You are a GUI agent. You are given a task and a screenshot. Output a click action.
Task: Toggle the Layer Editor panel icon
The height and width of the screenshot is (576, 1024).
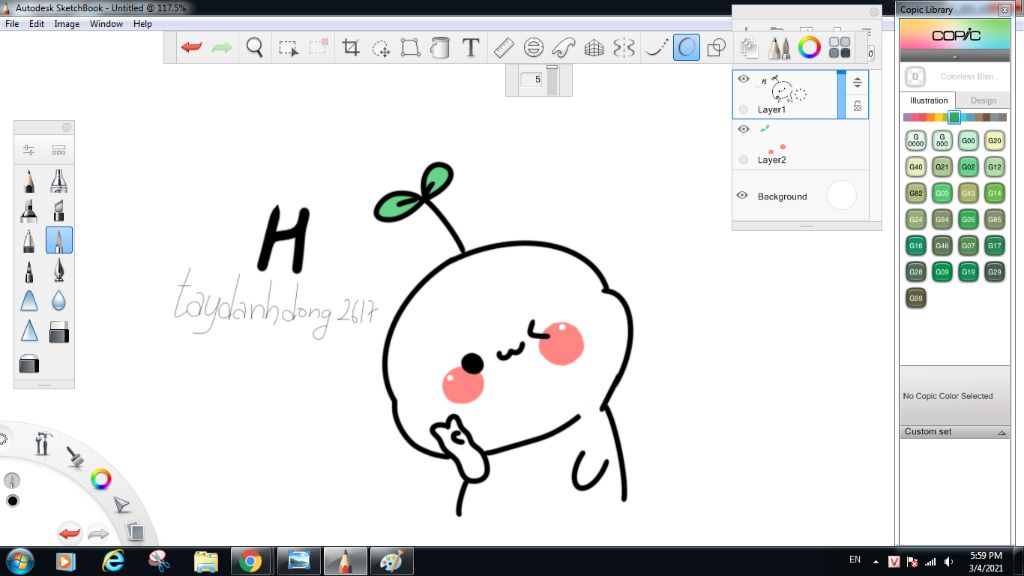click(x=749, y=48)
